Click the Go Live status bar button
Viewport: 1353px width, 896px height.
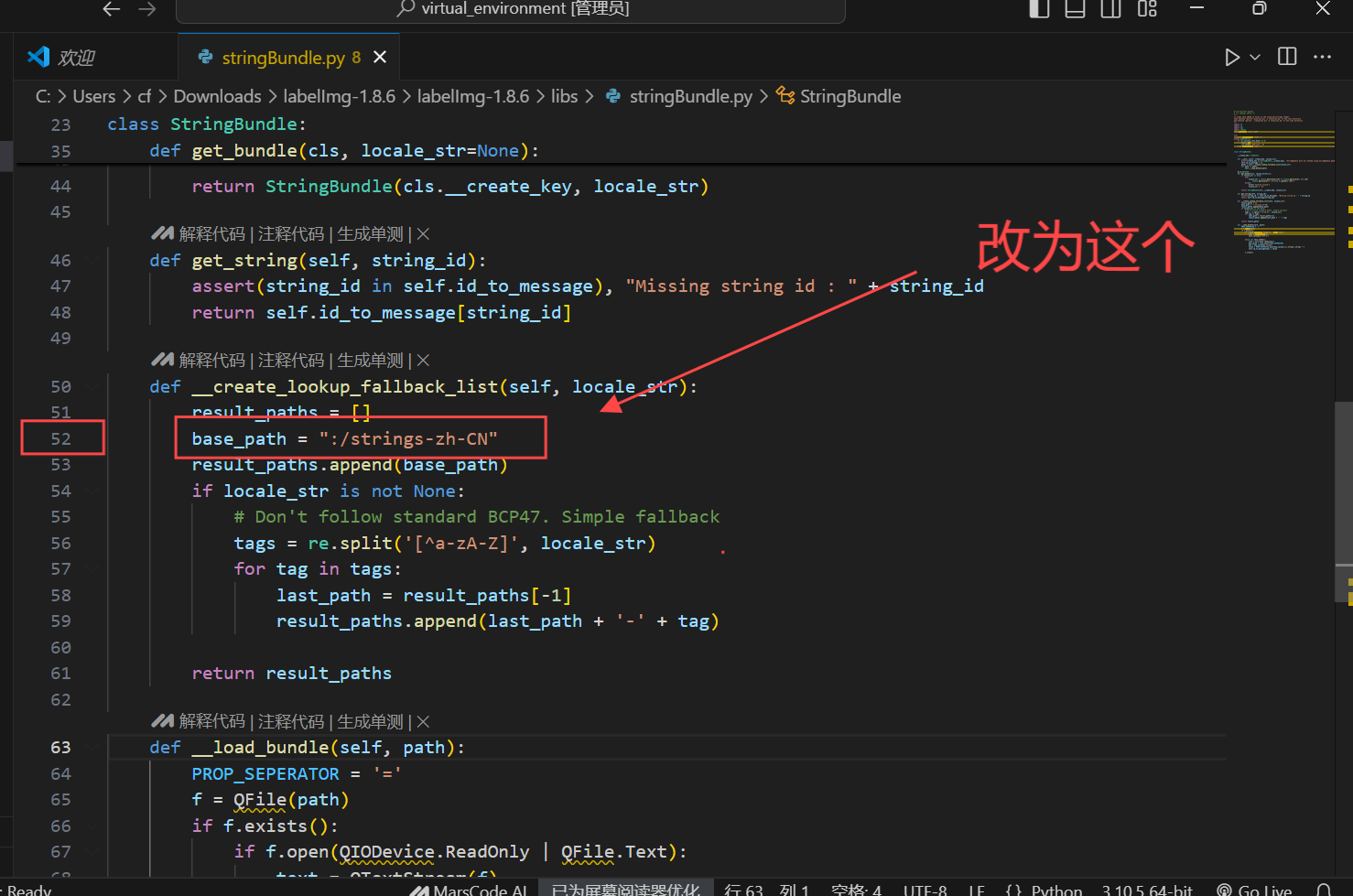click(1254, 890)
